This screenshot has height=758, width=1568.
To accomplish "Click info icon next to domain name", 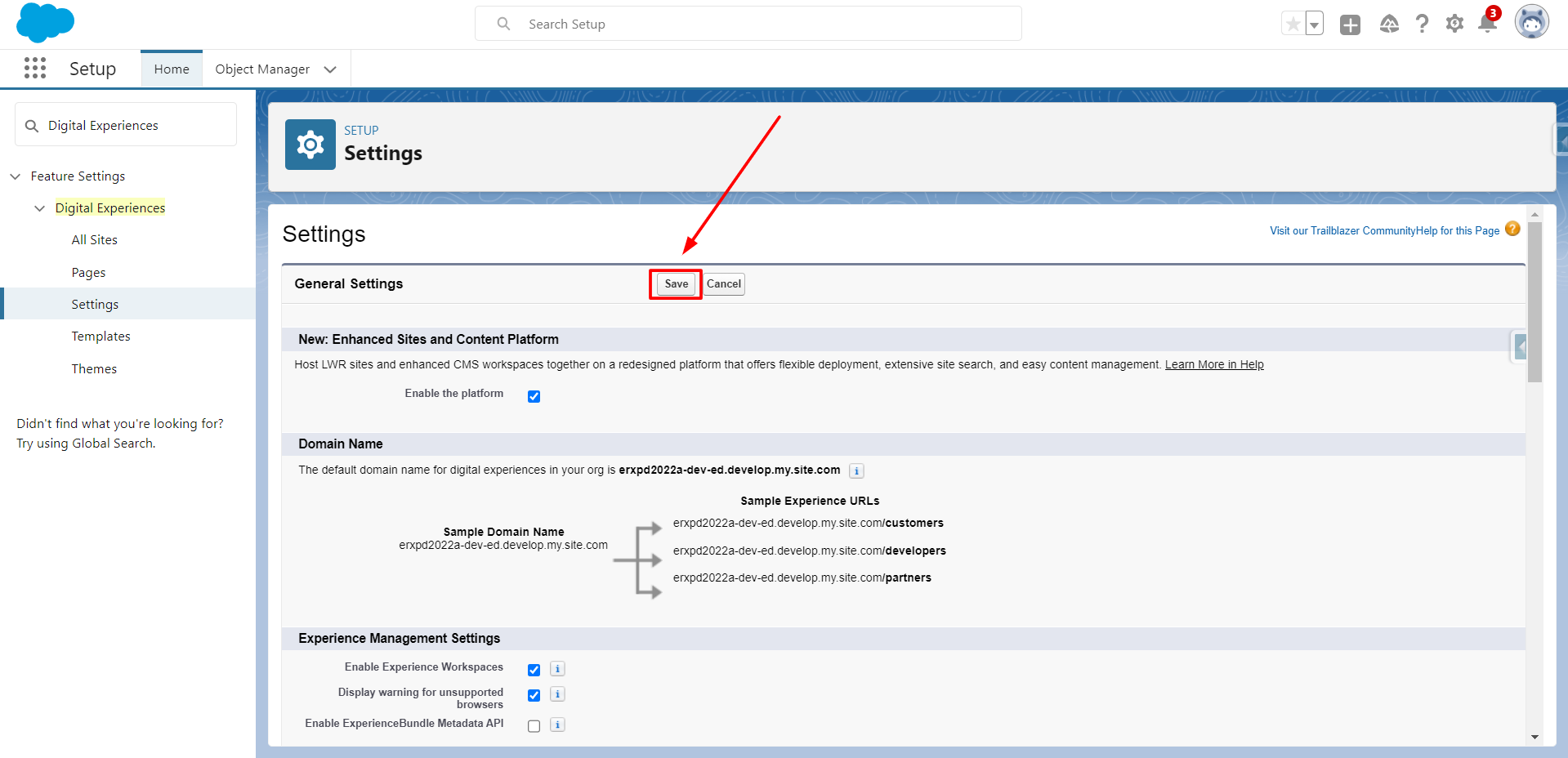I will click(x=856, y=471).
